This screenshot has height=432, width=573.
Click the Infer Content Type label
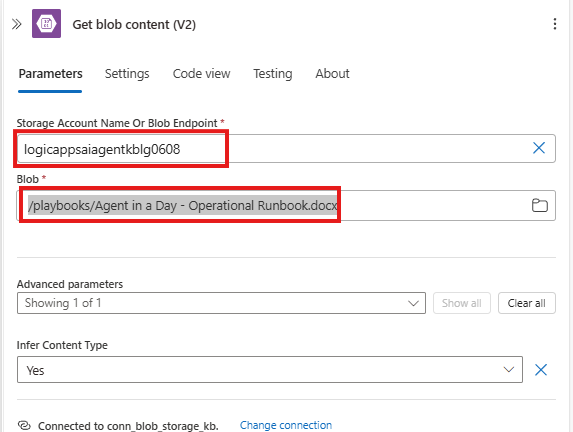[62, 345]
